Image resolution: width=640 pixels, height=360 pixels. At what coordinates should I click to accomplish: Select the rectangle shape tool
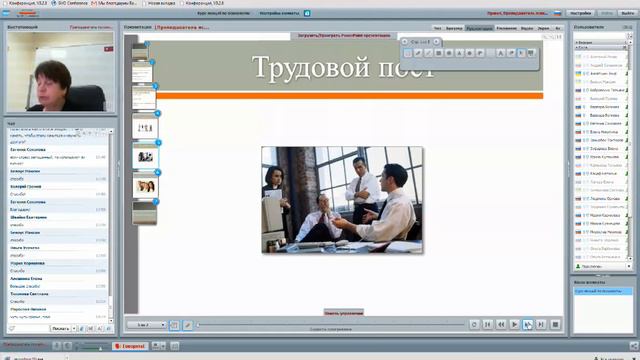pos(438,53)
